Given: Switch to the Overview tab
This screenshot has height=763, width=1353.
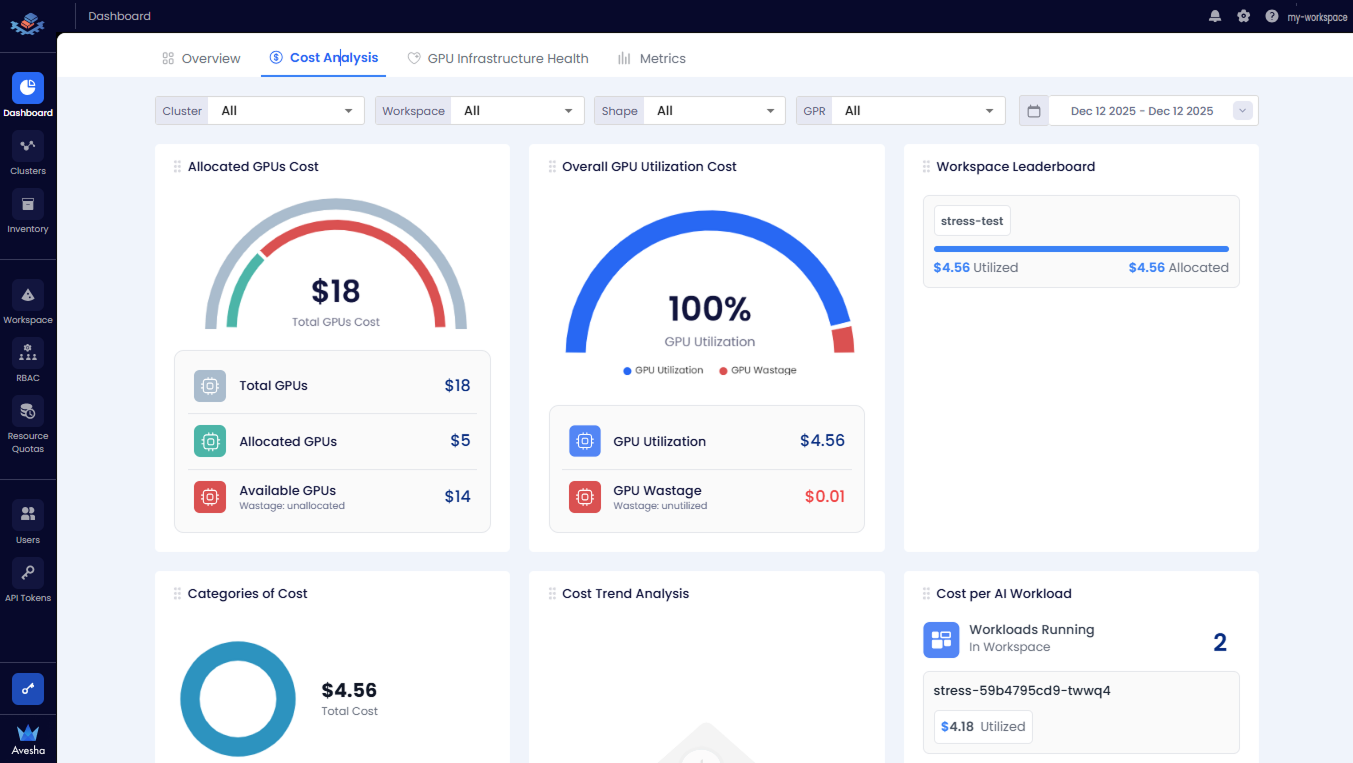Looking at the screenshot, I should [x=201, y=58].
